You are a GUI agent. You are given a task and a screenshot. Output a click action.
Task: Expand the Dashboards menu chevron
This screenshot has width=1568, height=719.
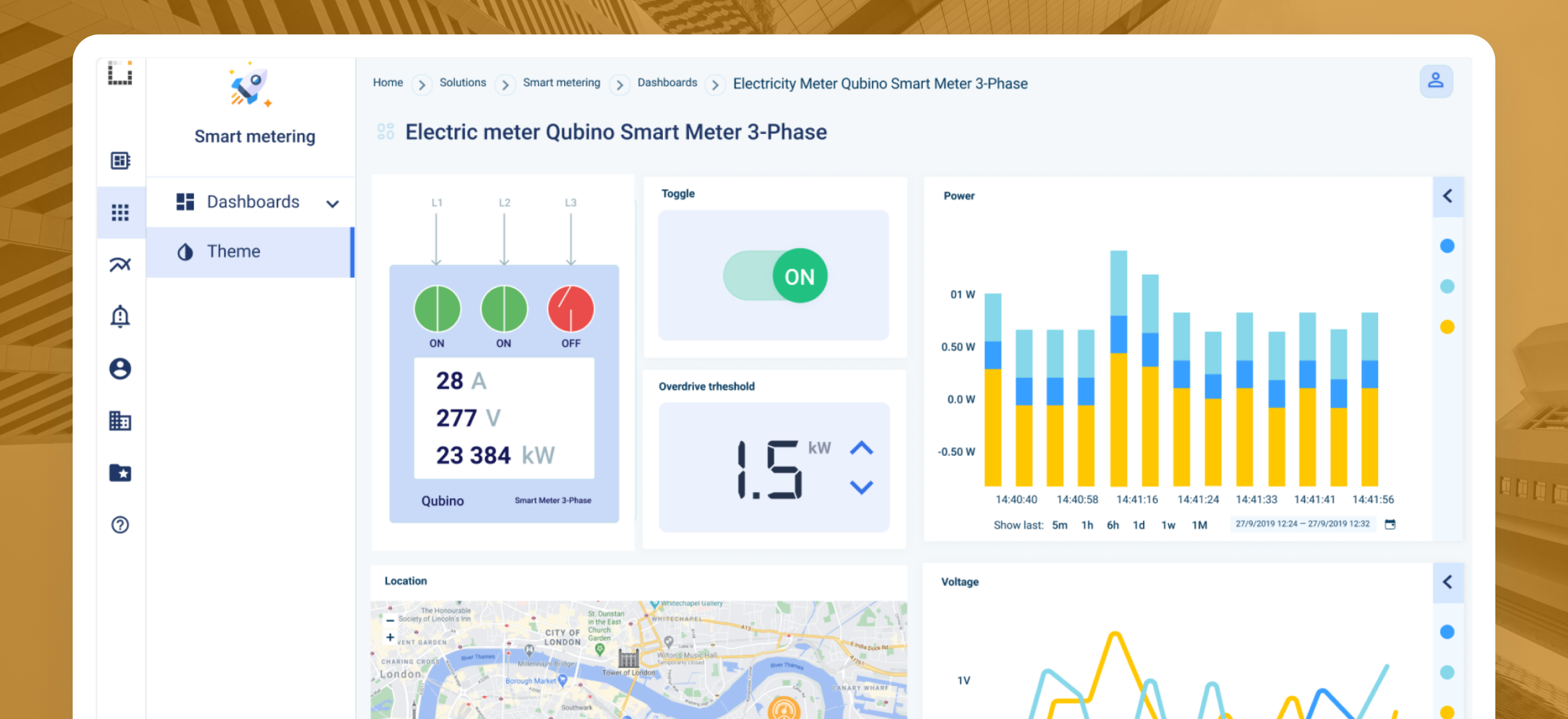[x=333, y=204]
